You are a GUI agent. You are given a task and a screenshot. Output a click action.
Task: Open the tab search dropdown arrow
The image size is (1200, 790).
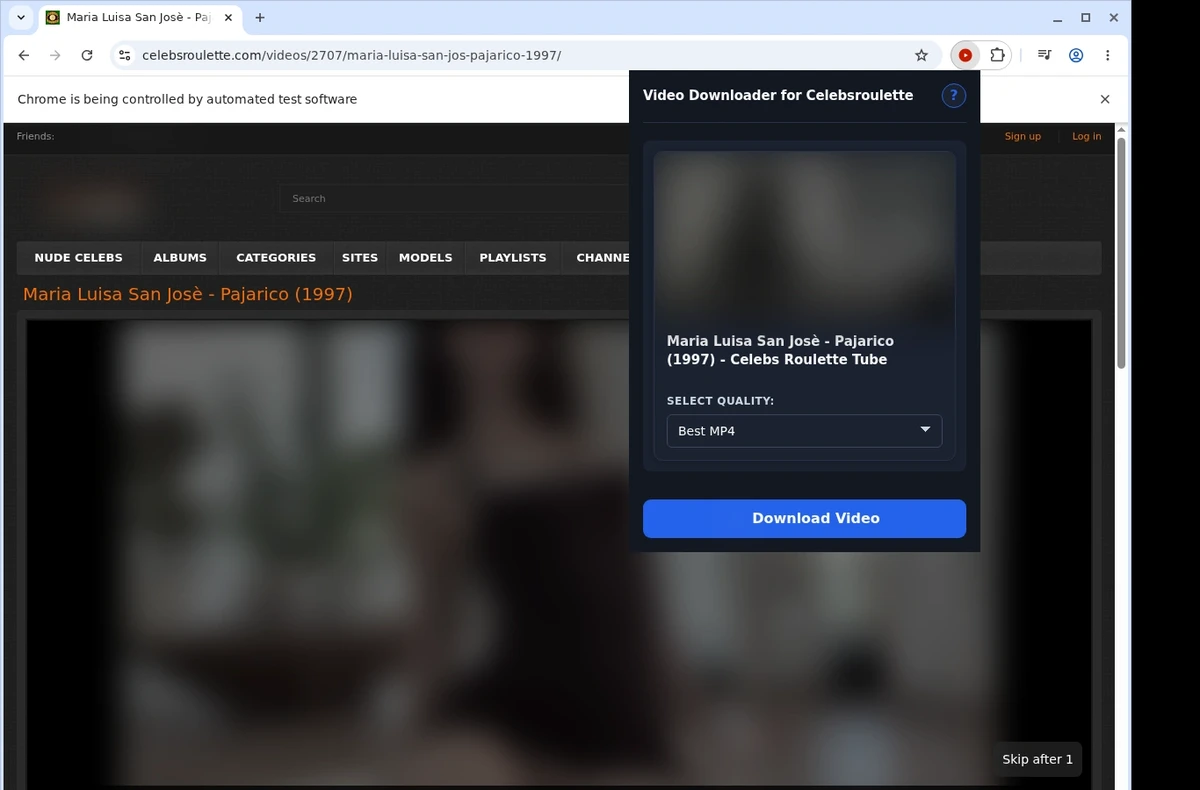[x=21, y=17]
